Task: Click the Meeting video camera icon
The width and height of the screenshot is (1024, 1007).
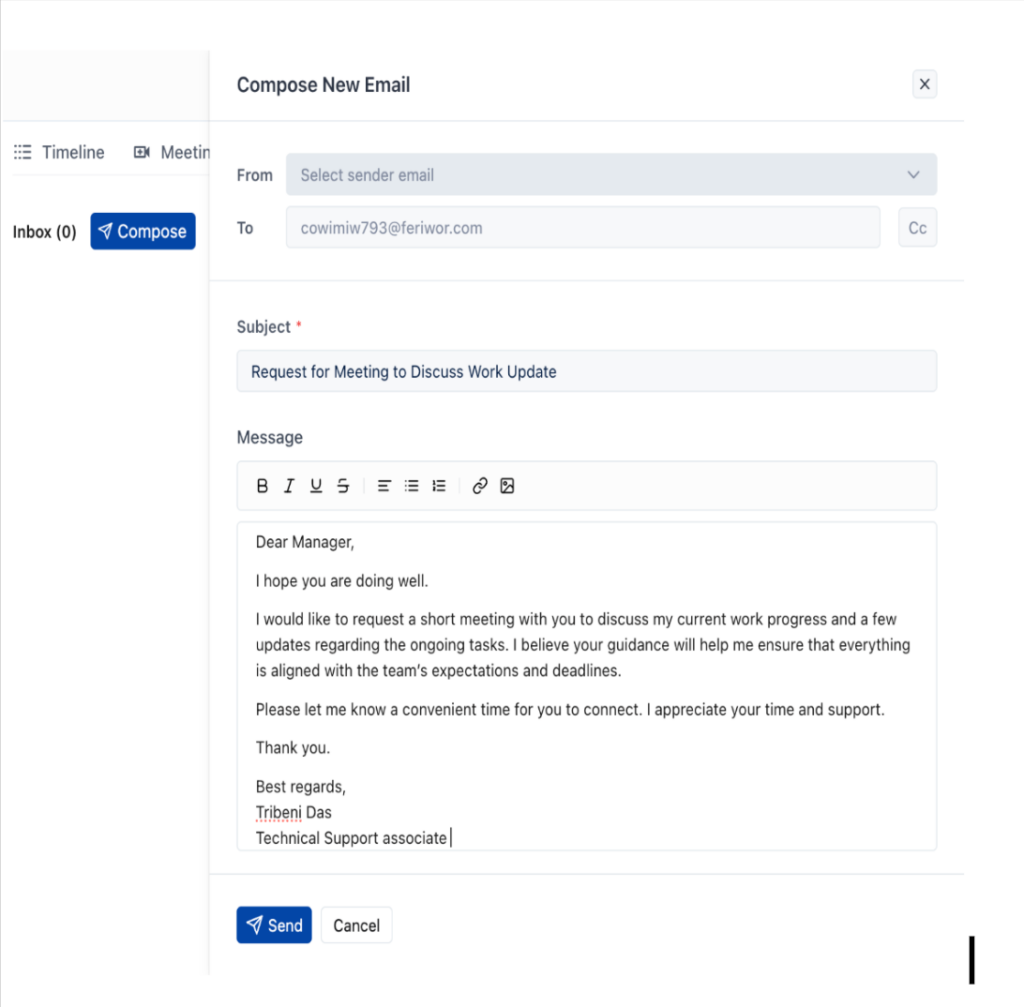Action: 141,152
